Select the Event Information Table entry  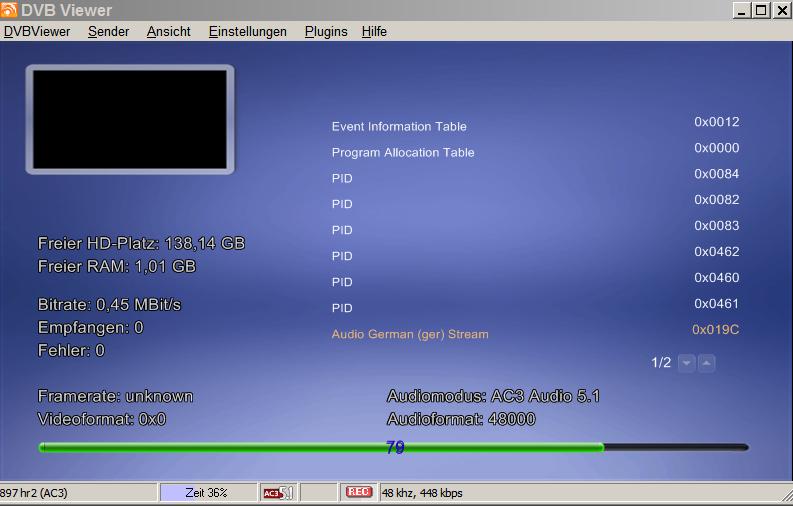coord(399,127)
